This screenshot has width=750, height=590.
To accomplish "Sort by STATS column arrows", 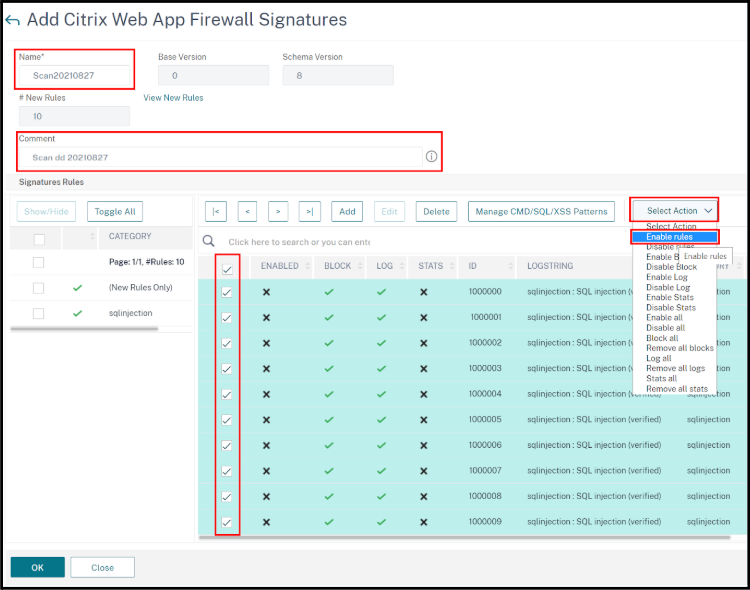I will [x=452, y=266].
